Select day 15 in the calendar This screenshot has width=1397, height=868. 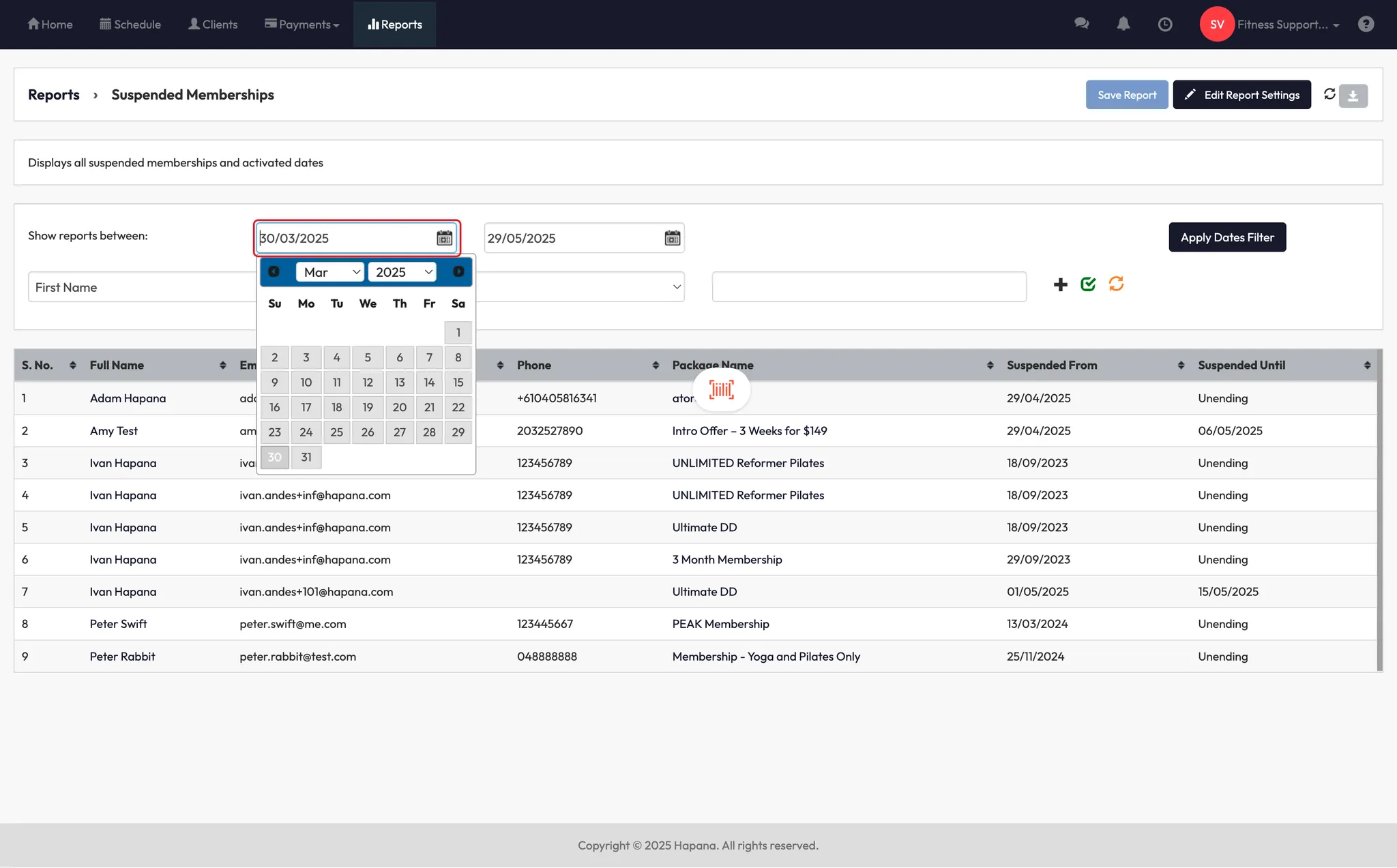pos(458,383)
